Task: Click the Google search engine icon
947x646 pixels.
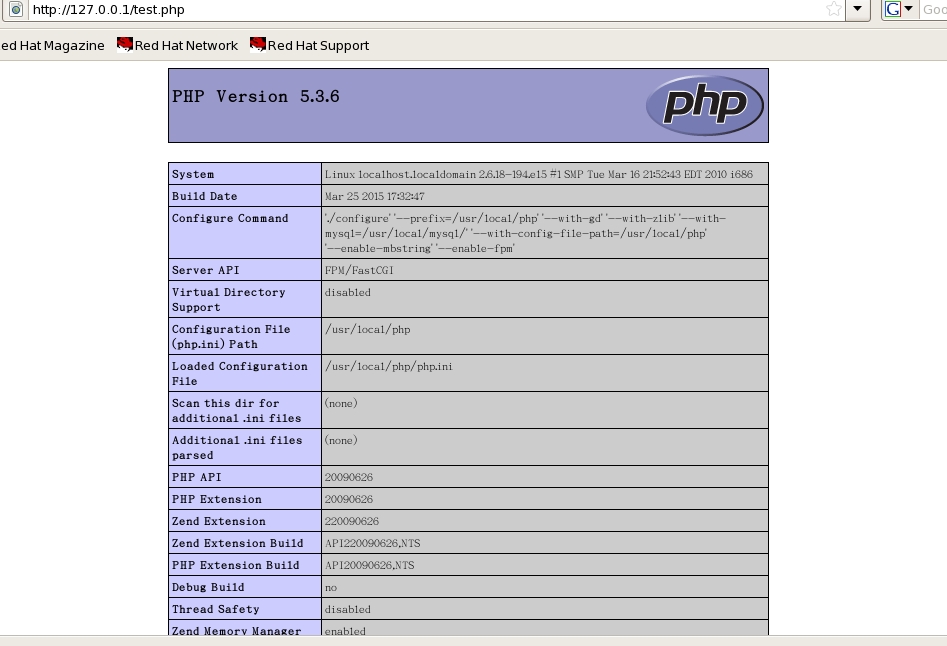Action: pos(893,9)
